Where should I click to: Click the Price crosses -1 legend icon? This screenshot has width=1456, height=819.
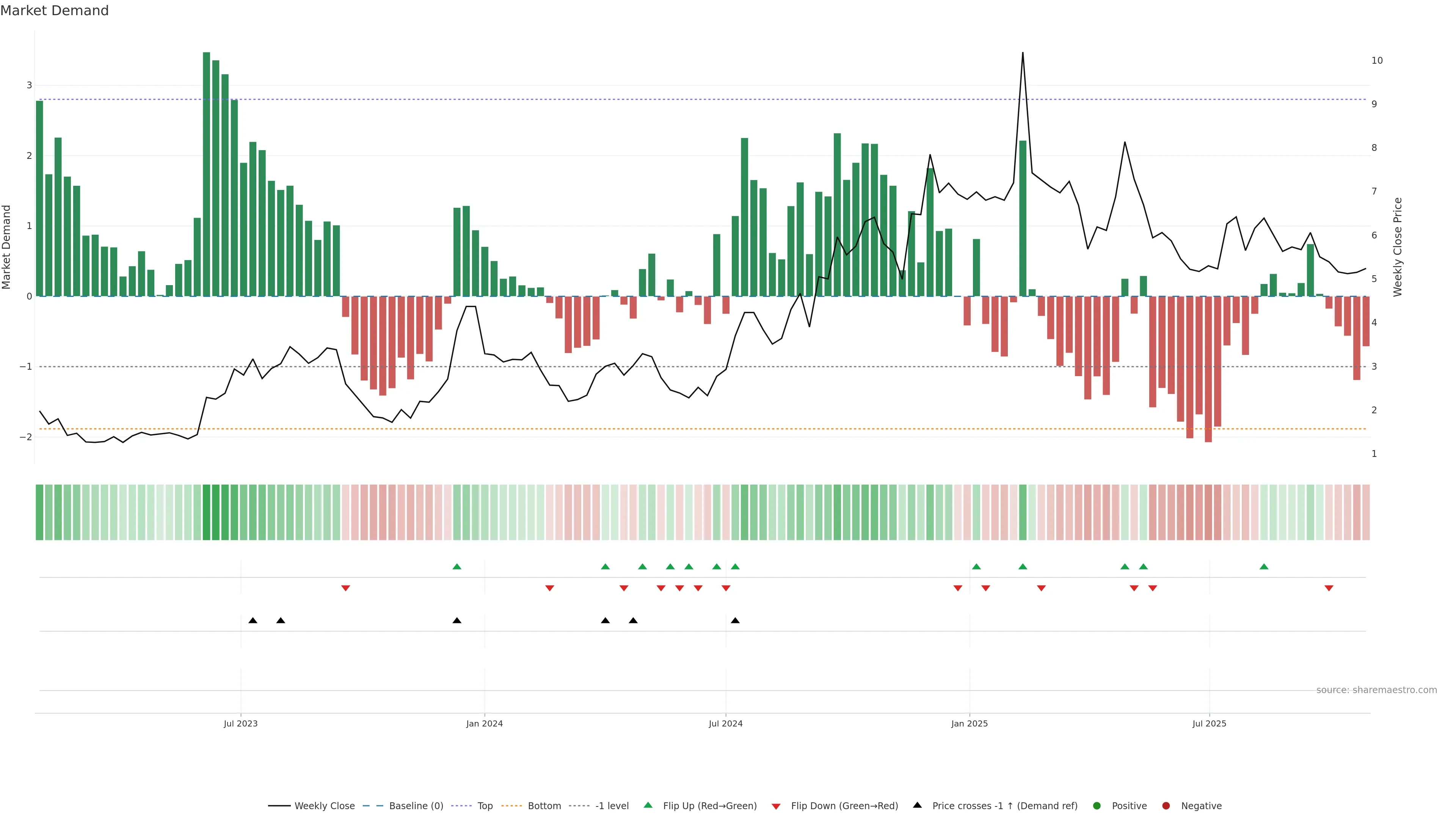tap(917, 805)
